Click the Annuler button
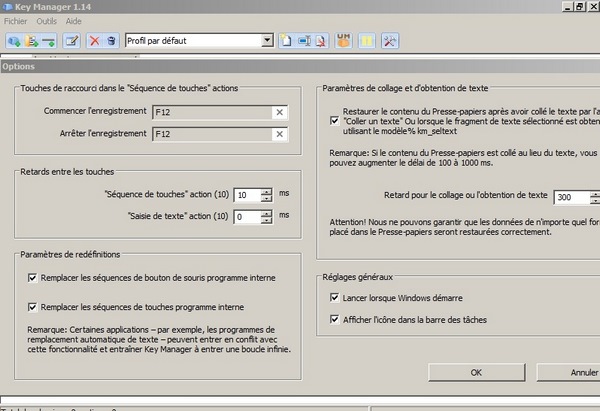This screenshot has height=411, width=600. (x=569, y=373)
